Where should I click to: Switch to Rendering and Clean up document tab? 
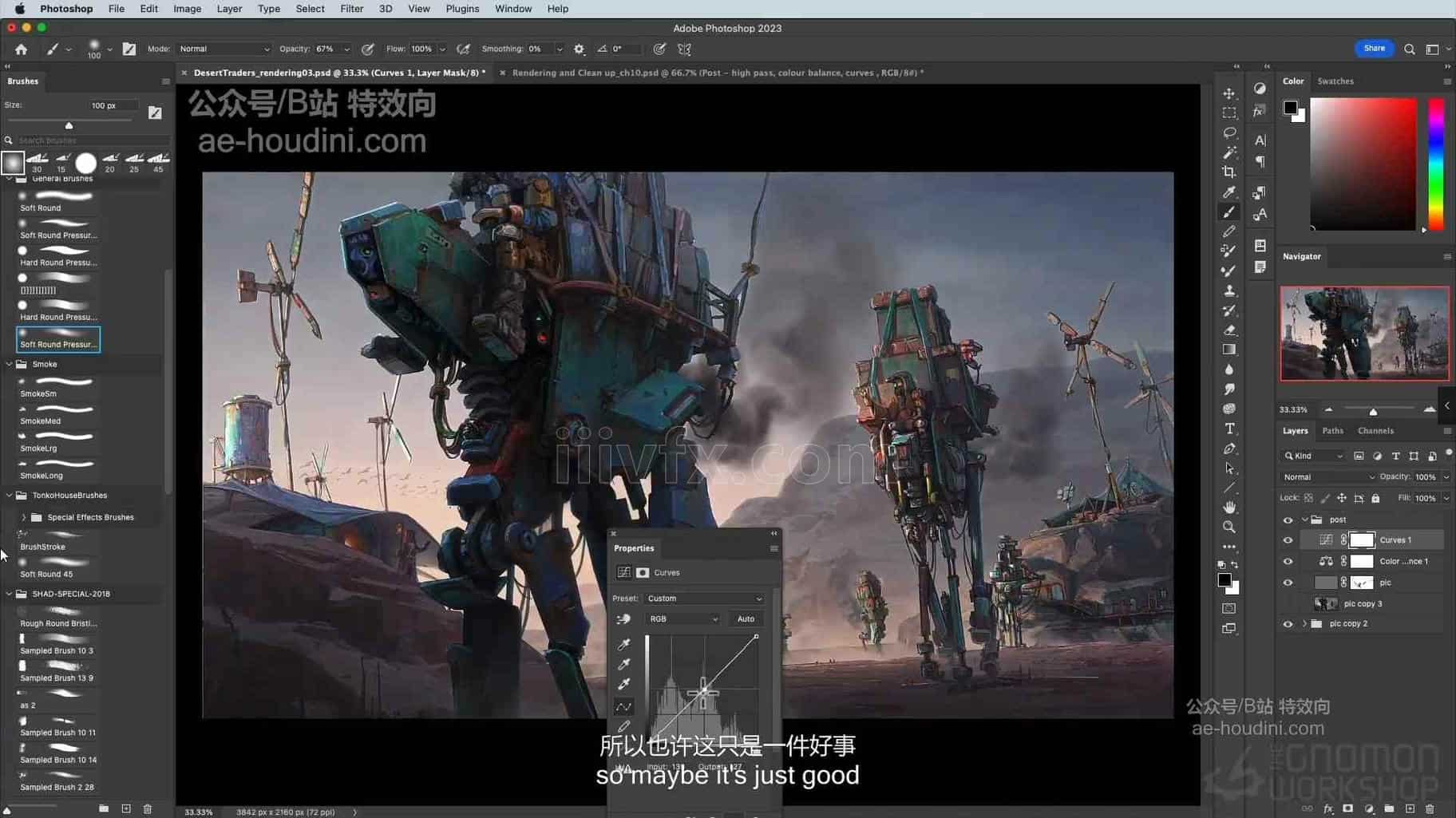point(718,73)
